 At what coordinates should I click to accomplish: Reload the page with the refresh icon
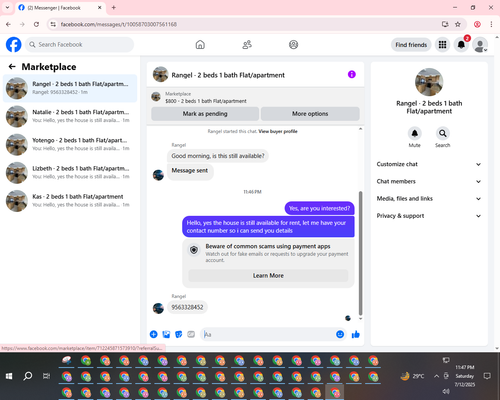point(36,24)
